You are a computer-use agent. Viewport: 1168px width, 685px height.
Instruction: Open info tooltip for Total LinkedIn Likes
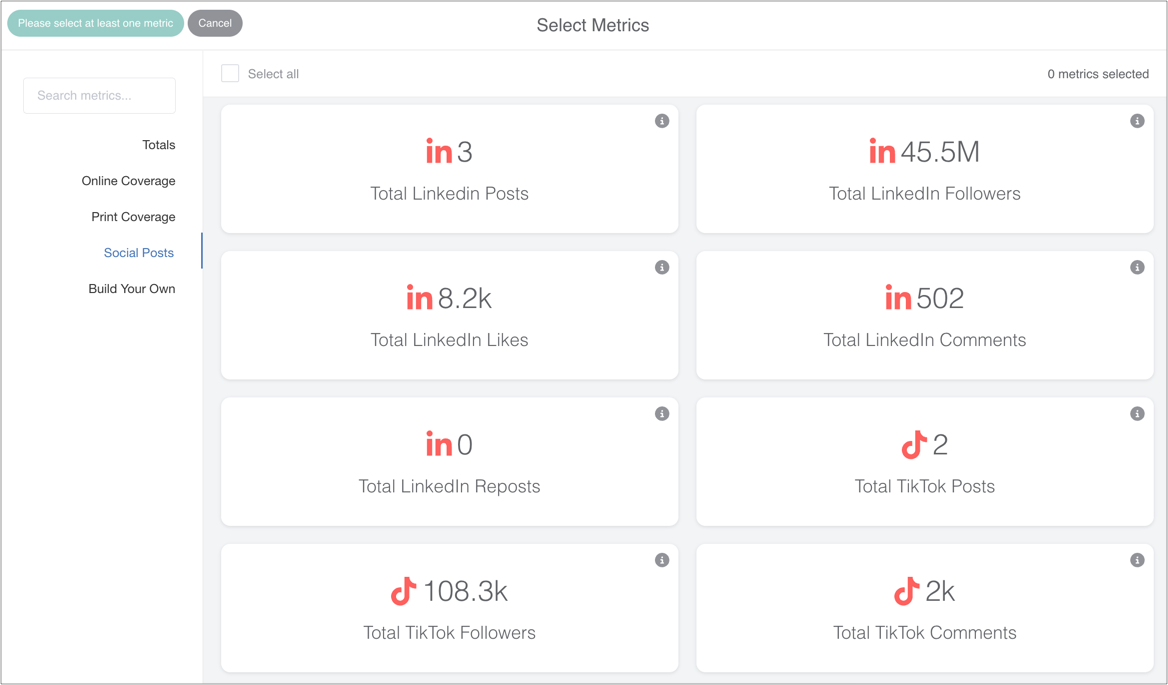(662, 267)
